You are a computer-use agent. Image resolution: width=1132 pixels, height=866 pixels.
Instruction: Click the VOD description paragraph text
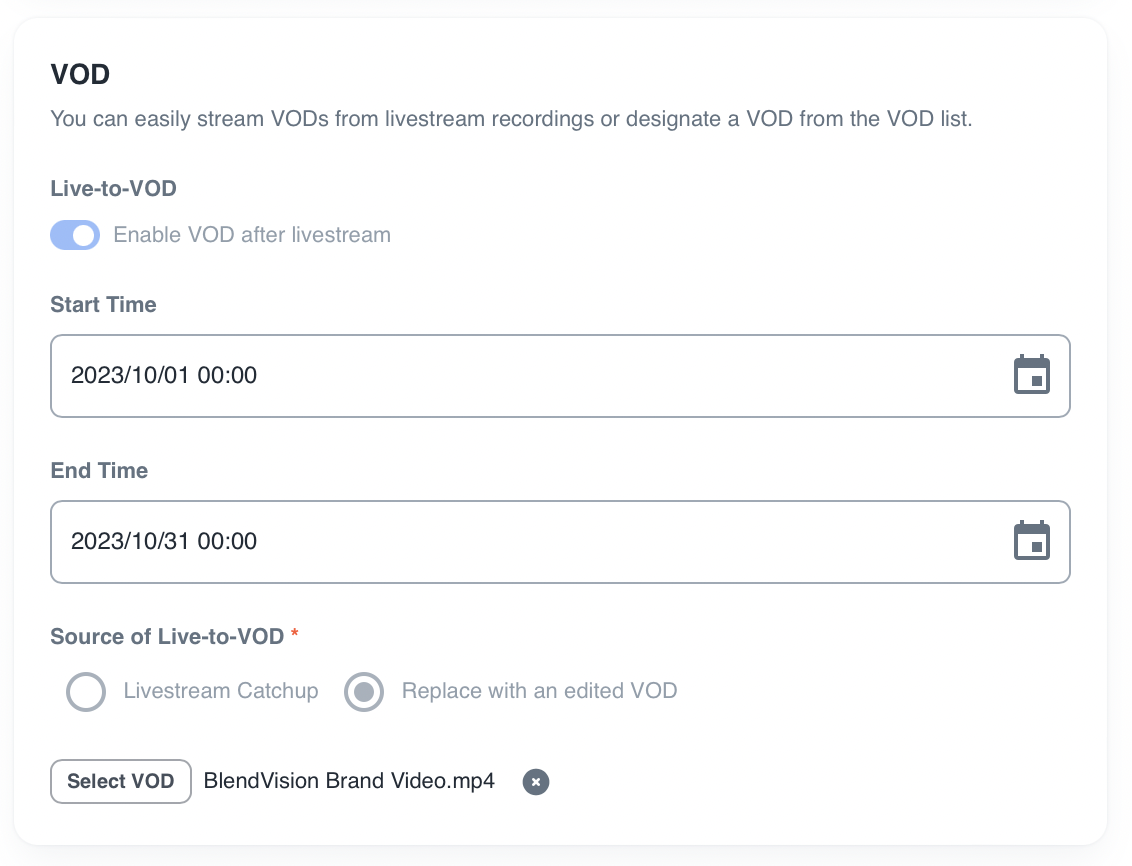511,119
